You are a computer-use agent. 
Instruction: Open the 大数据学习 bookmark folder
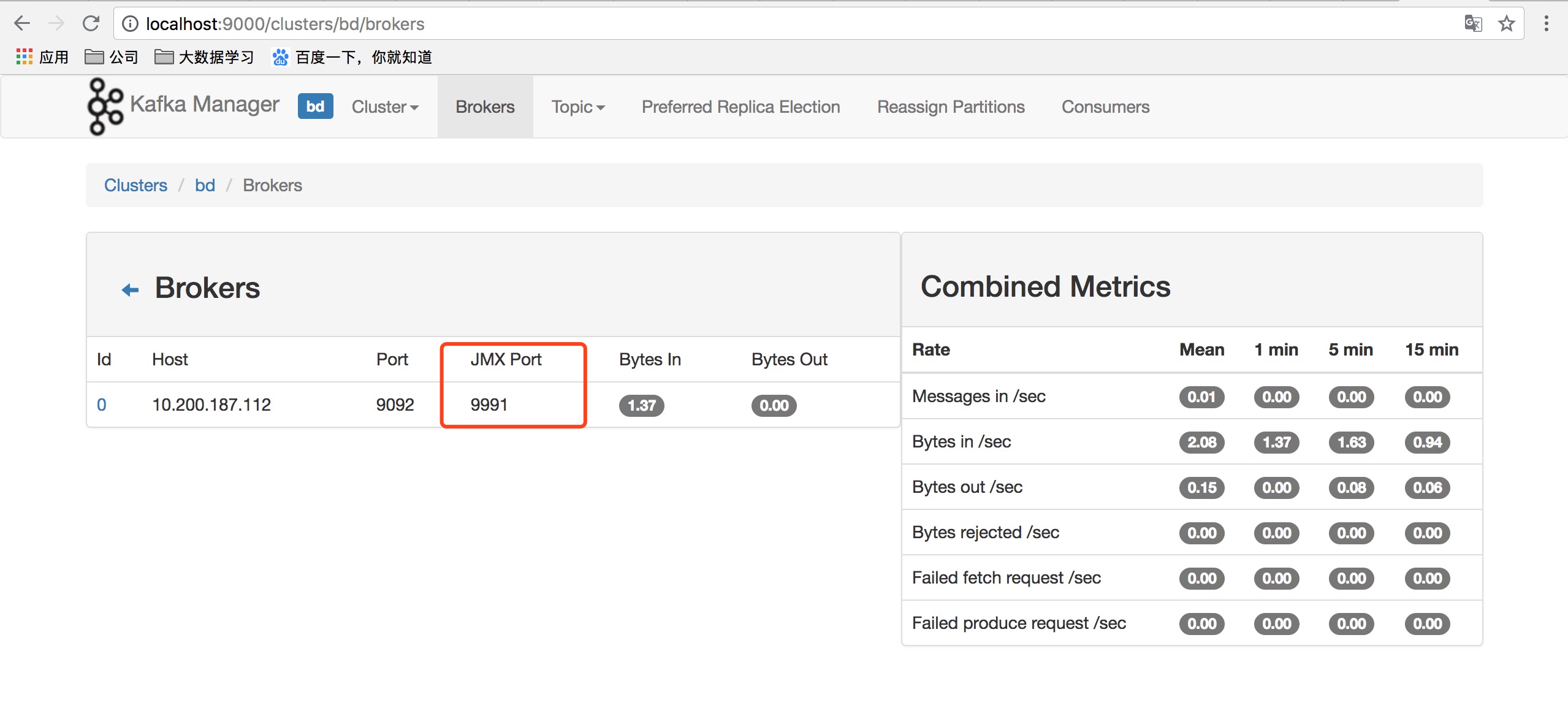[204, 57]
